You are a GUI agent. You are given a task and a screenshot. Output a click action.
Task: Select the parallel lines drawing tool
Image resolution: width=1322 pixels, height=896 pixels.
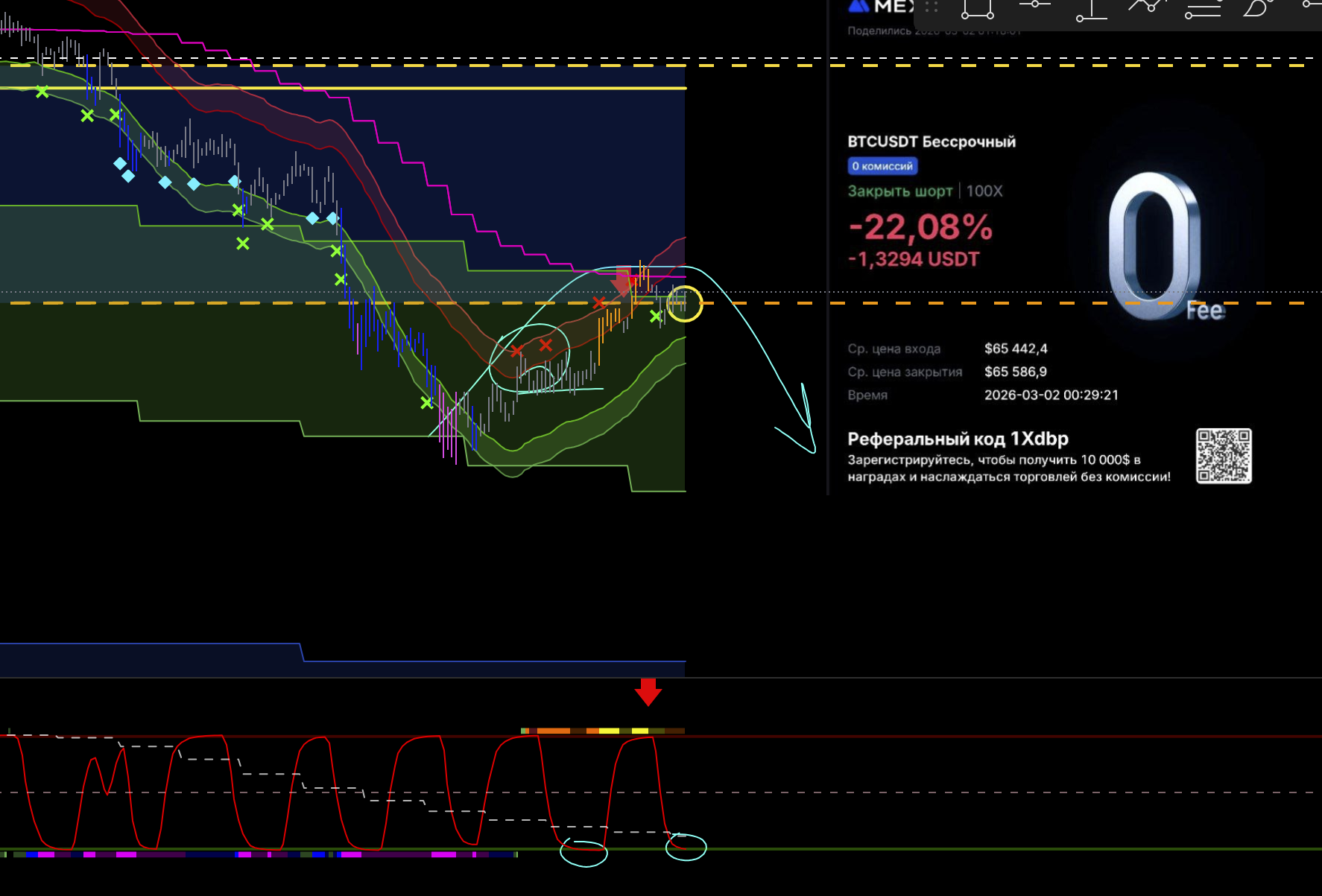pyautogui.click(x=1203, y=9)
